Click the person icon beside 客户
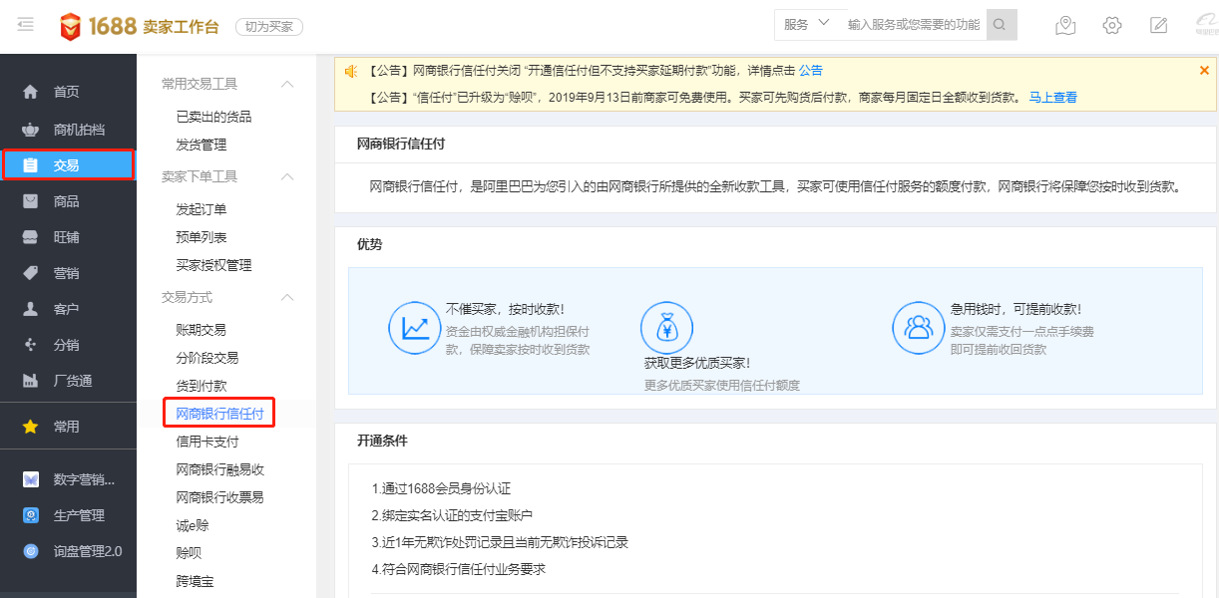The width and height of the screenshot is (1219, 598). [x=31, y=309]
